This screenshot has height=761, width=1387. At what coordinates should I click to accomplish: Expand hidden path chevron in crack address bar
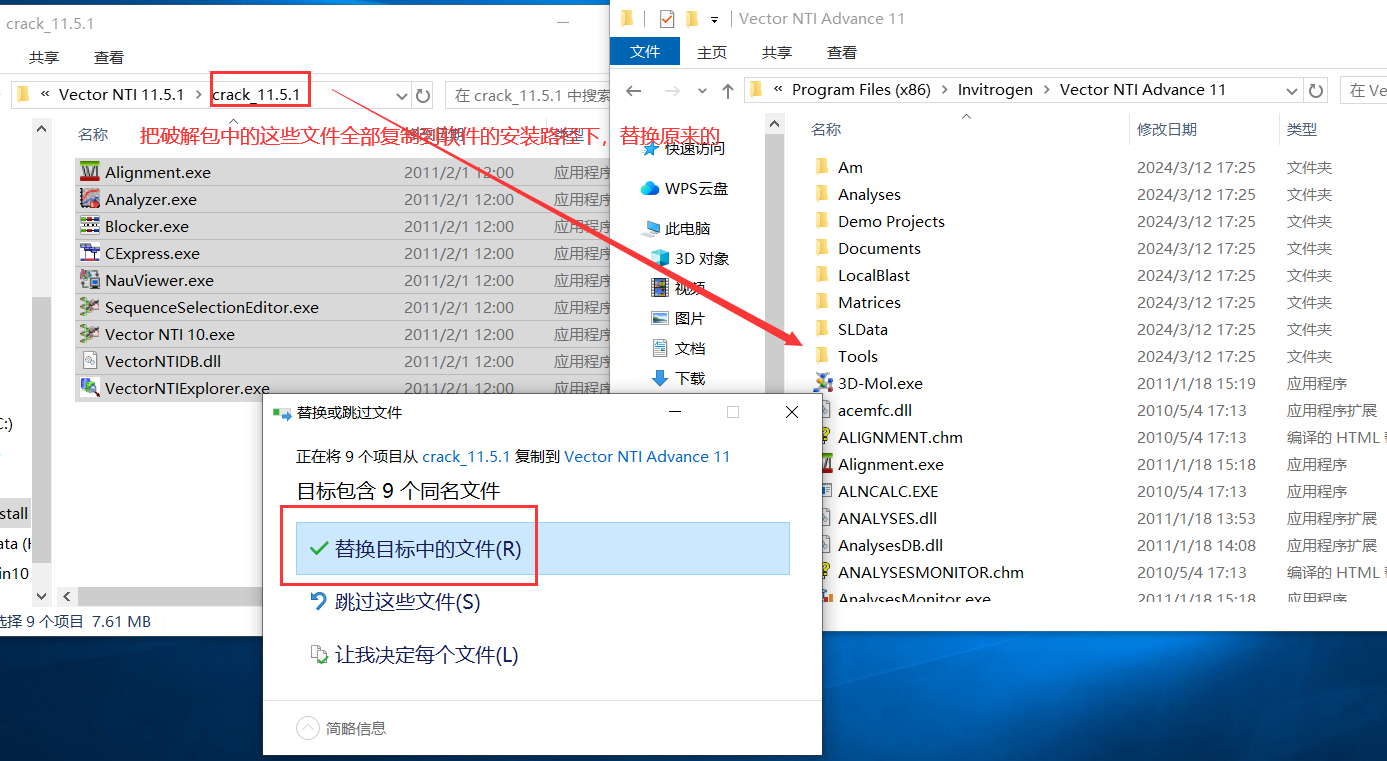point(46,95)
